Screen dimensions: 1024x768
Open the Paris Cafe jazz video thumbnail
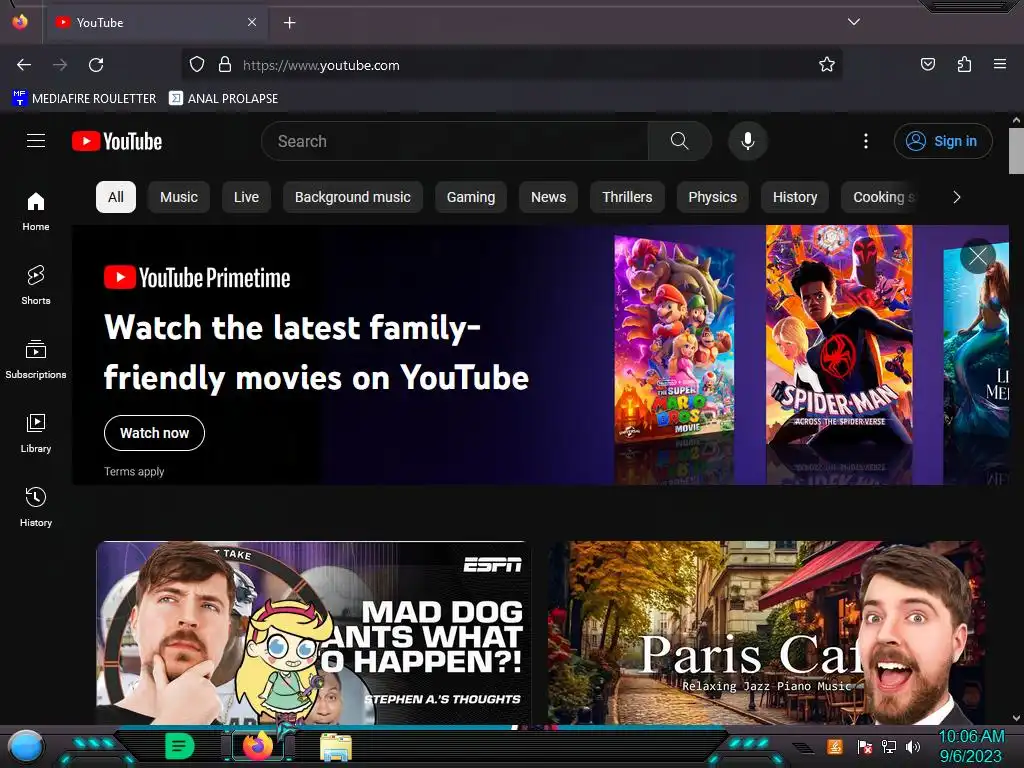[x=766, y=632]
